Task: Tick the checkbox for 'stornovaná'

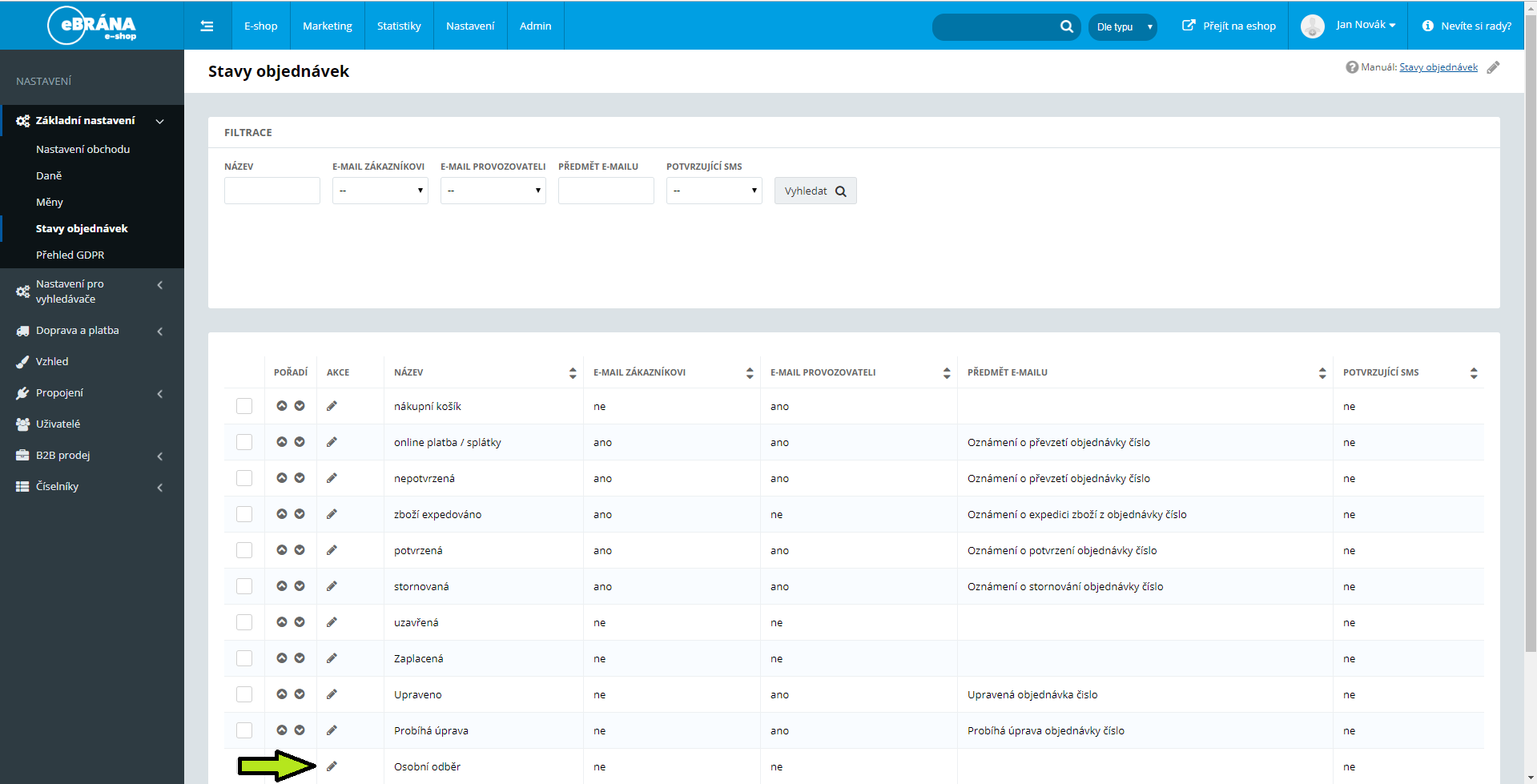Action: click(x=244, y=586)
